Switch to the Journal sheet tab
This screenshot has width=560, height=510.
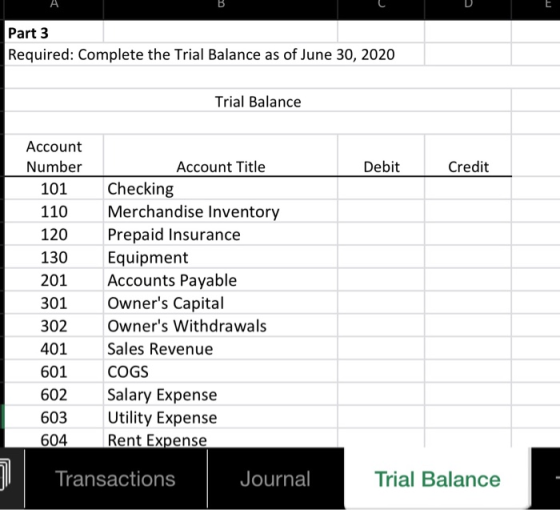(x=275, y=479)
